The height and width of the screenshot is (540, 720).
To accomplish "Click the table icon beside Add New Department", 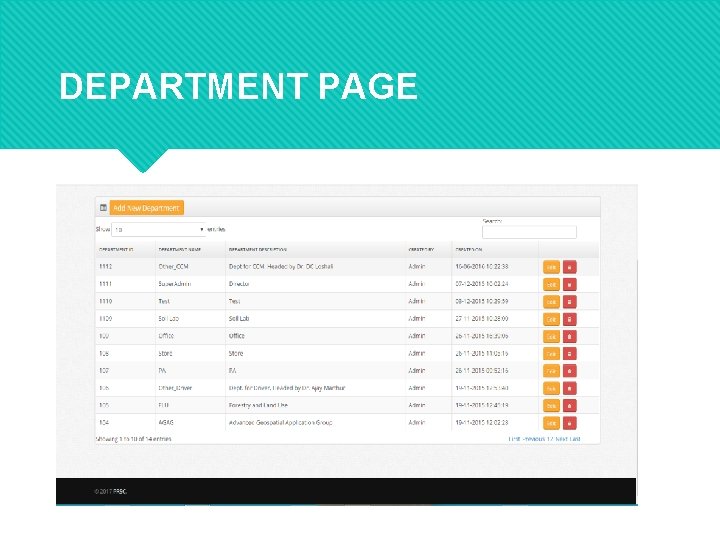I will coord(103,208).
